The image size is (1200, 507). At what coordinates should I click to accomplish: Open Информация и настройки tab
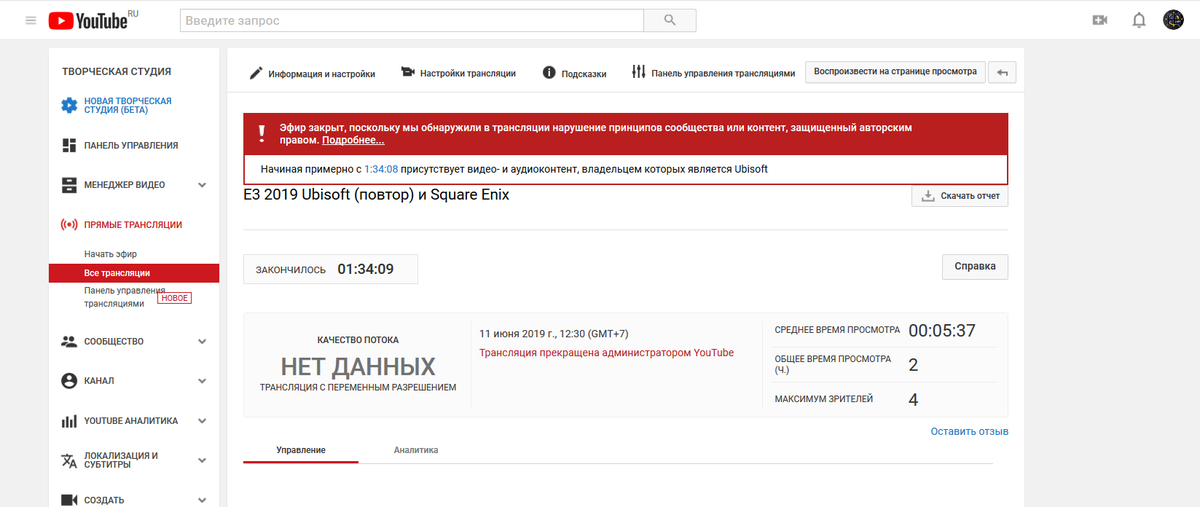(x=312, y=73)
